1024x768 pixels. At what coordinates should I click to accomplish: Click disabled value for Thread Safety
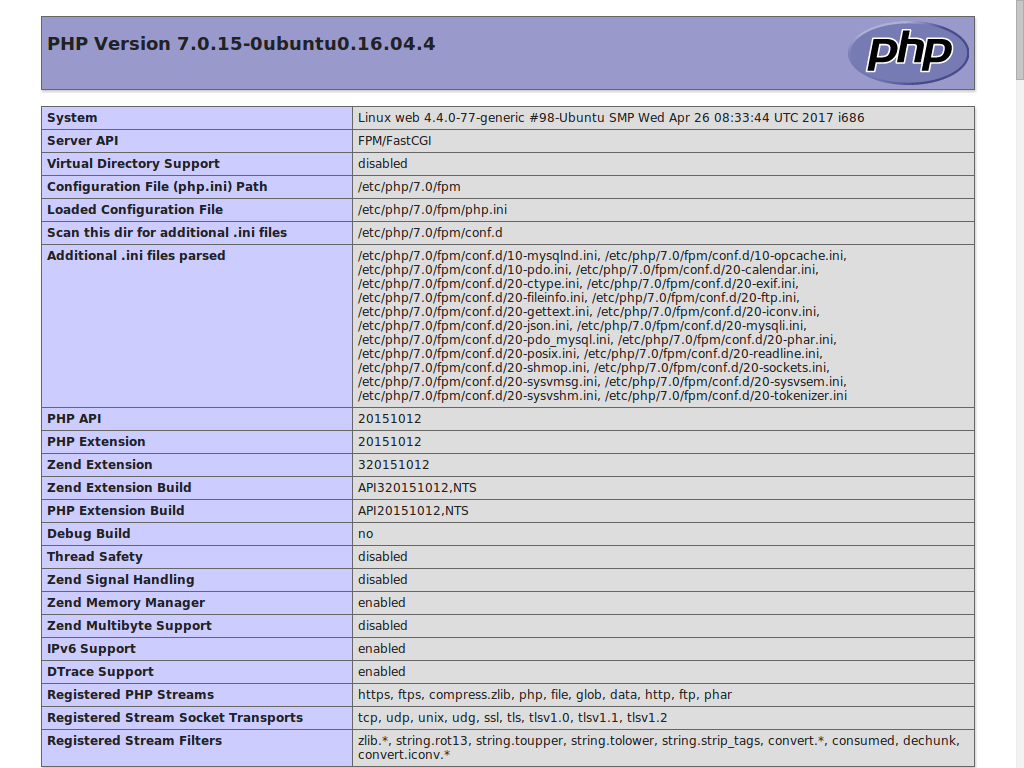(383, 556)
